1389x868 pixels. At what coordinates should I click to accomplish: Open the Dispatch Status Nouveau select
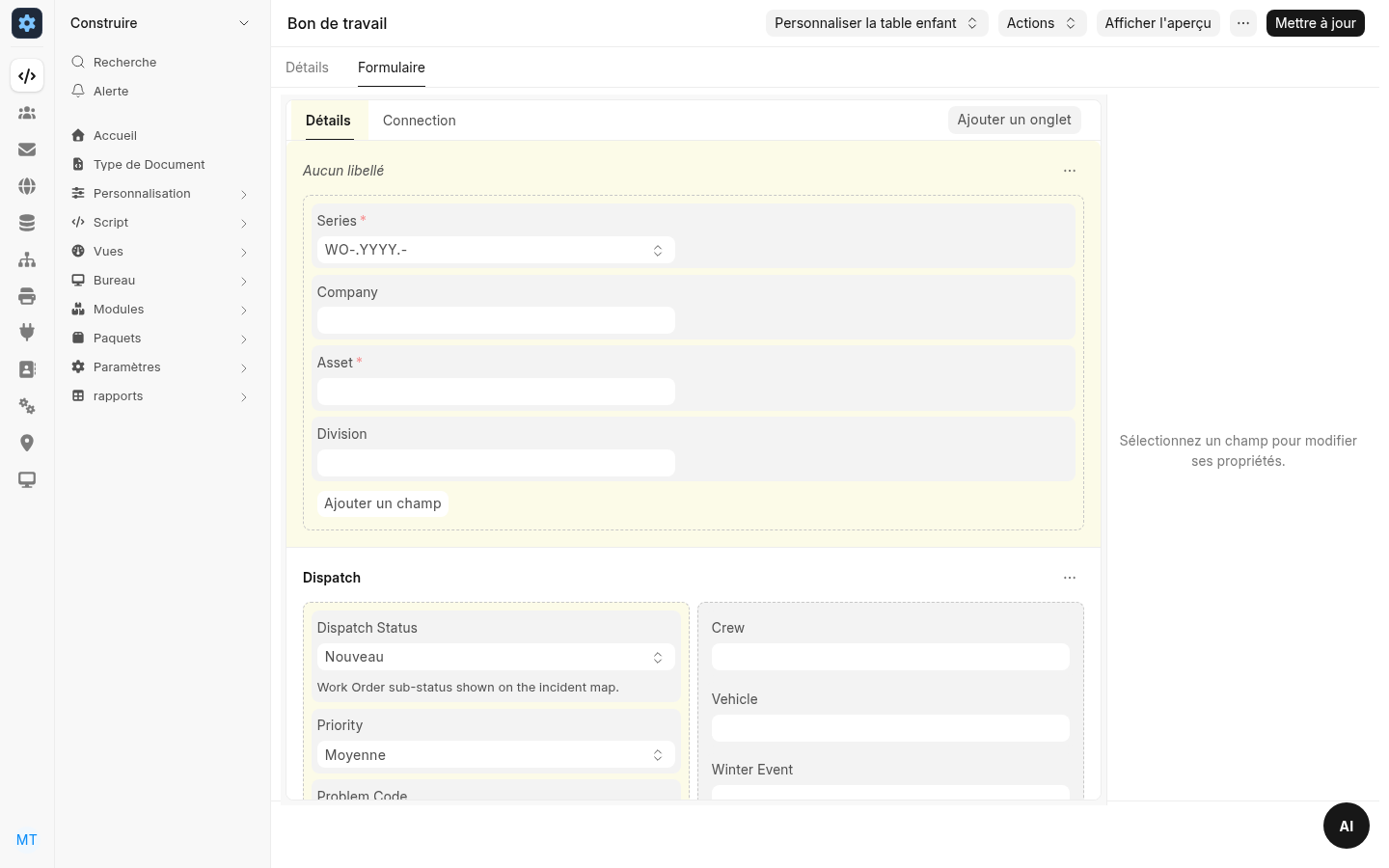(x=496, y=657)
